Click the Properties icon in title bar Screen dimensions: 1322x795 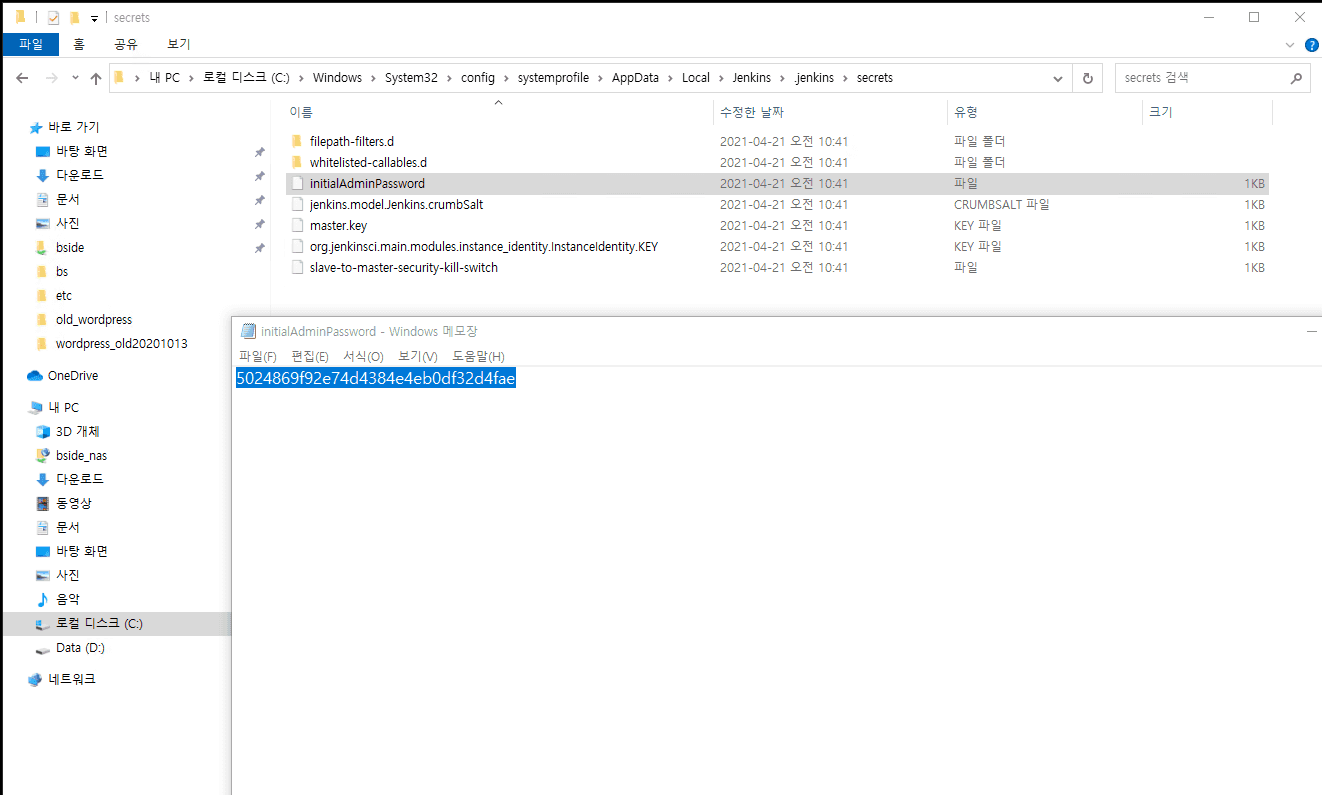53,18
